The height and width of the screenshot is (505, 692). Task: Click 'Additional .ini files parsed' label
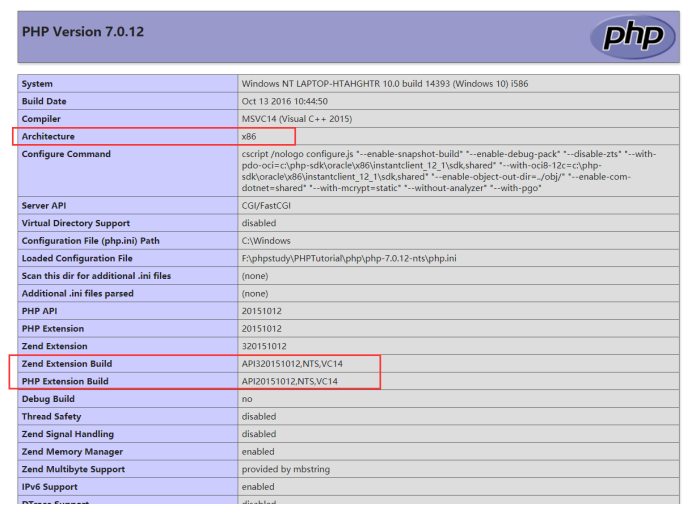[77, 294]
